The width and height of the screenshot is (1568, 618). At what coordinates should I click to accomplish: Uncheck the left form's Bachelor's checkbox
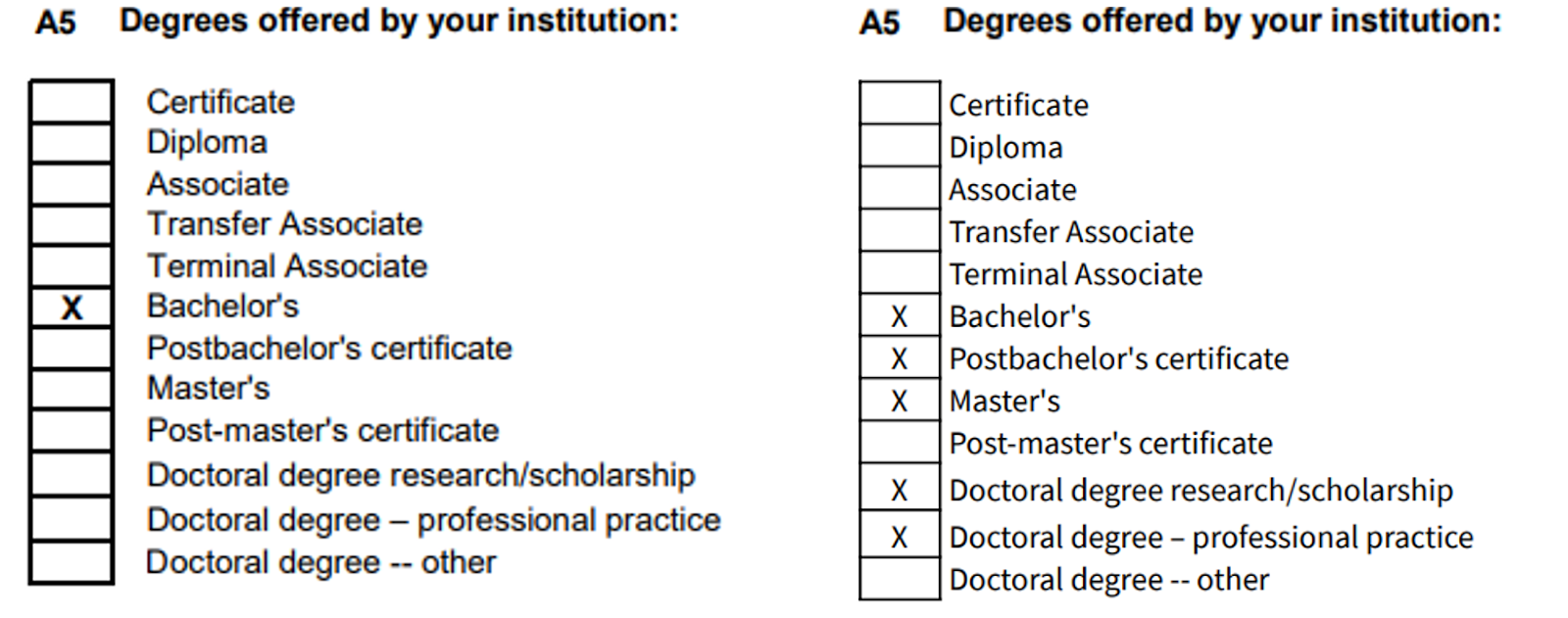click(x=72, y=308)
